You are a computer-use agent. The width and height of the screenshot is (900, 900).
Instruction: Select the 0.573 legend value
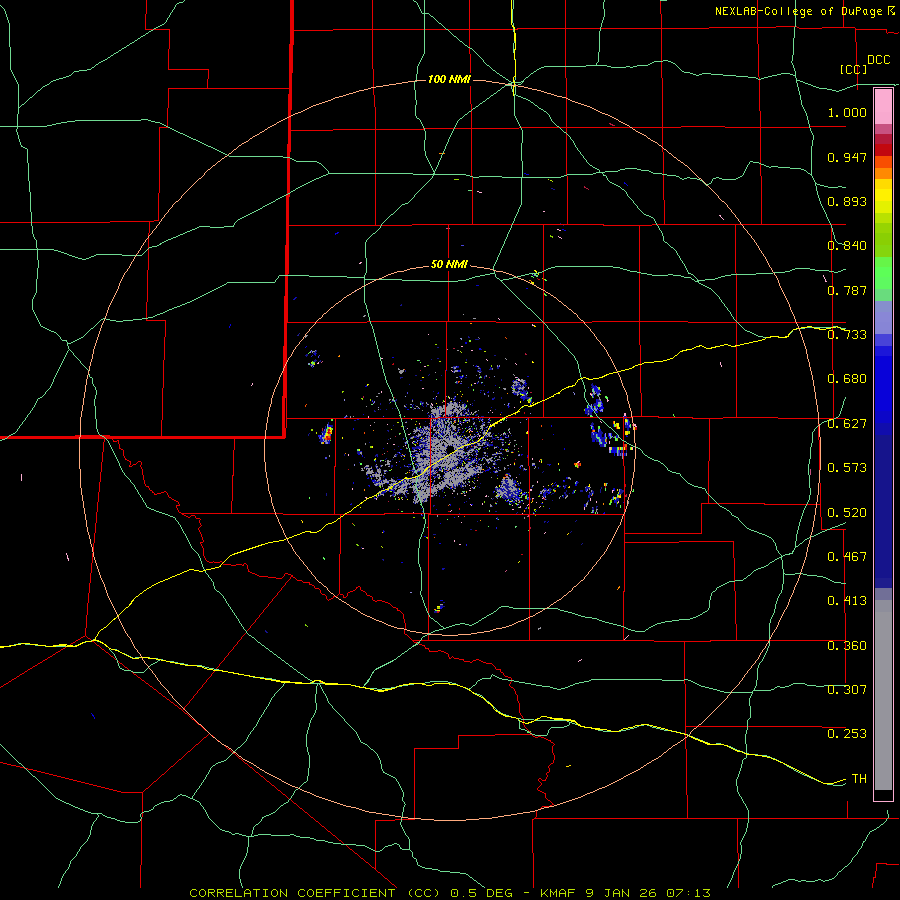(x=847, y=468)
